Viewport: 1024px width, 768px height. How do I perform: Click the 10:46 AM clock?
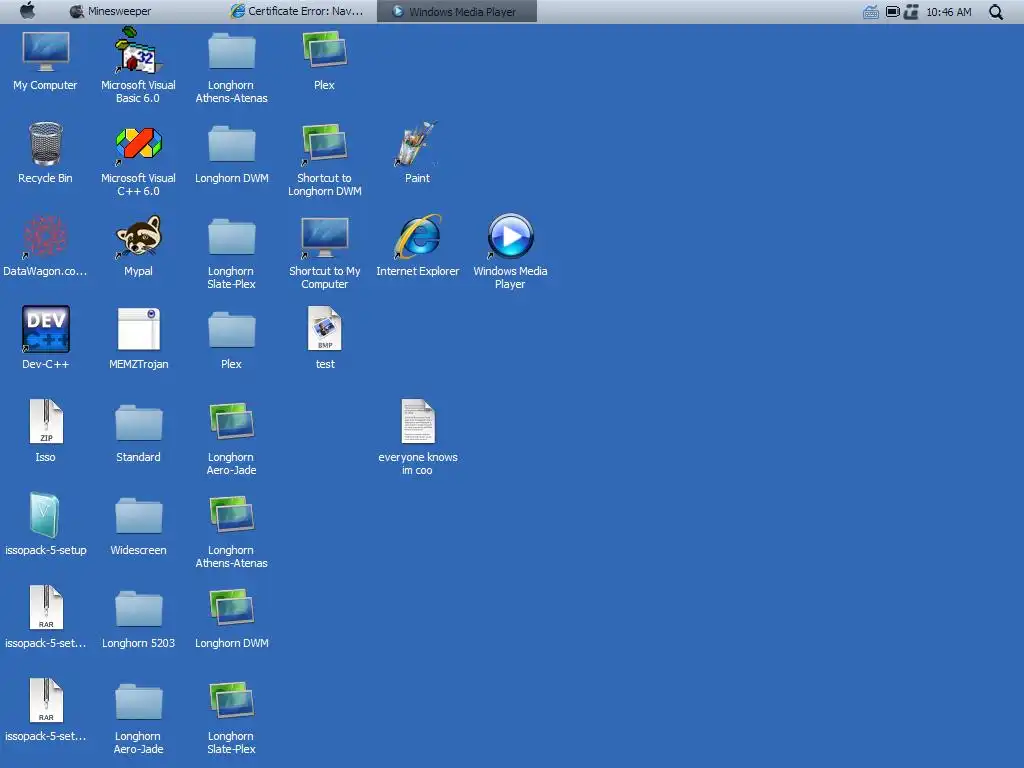[948, 12]
